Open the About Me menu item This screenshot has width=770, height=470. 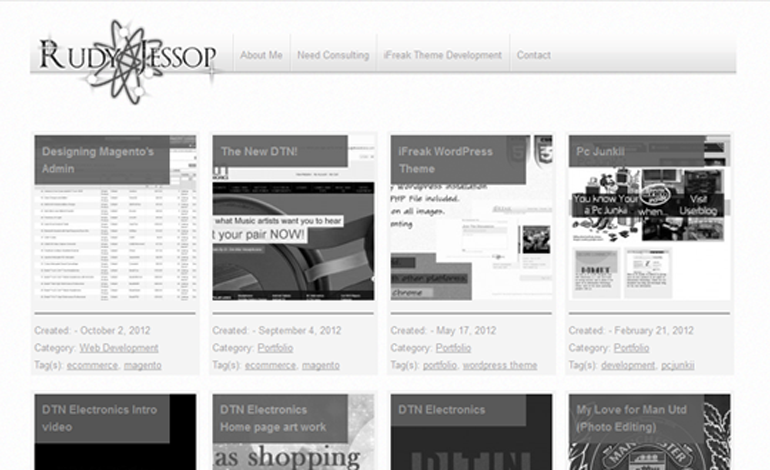[x=261, y=55]
